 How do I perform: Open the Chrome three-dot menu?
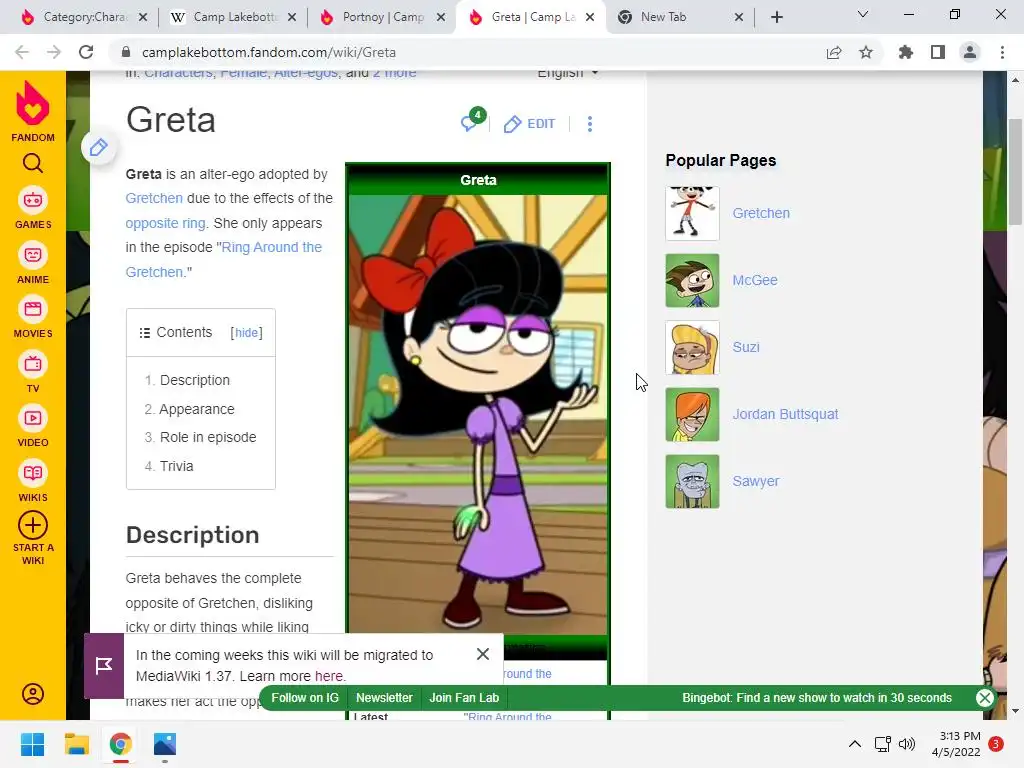[x=1002, y=52]
